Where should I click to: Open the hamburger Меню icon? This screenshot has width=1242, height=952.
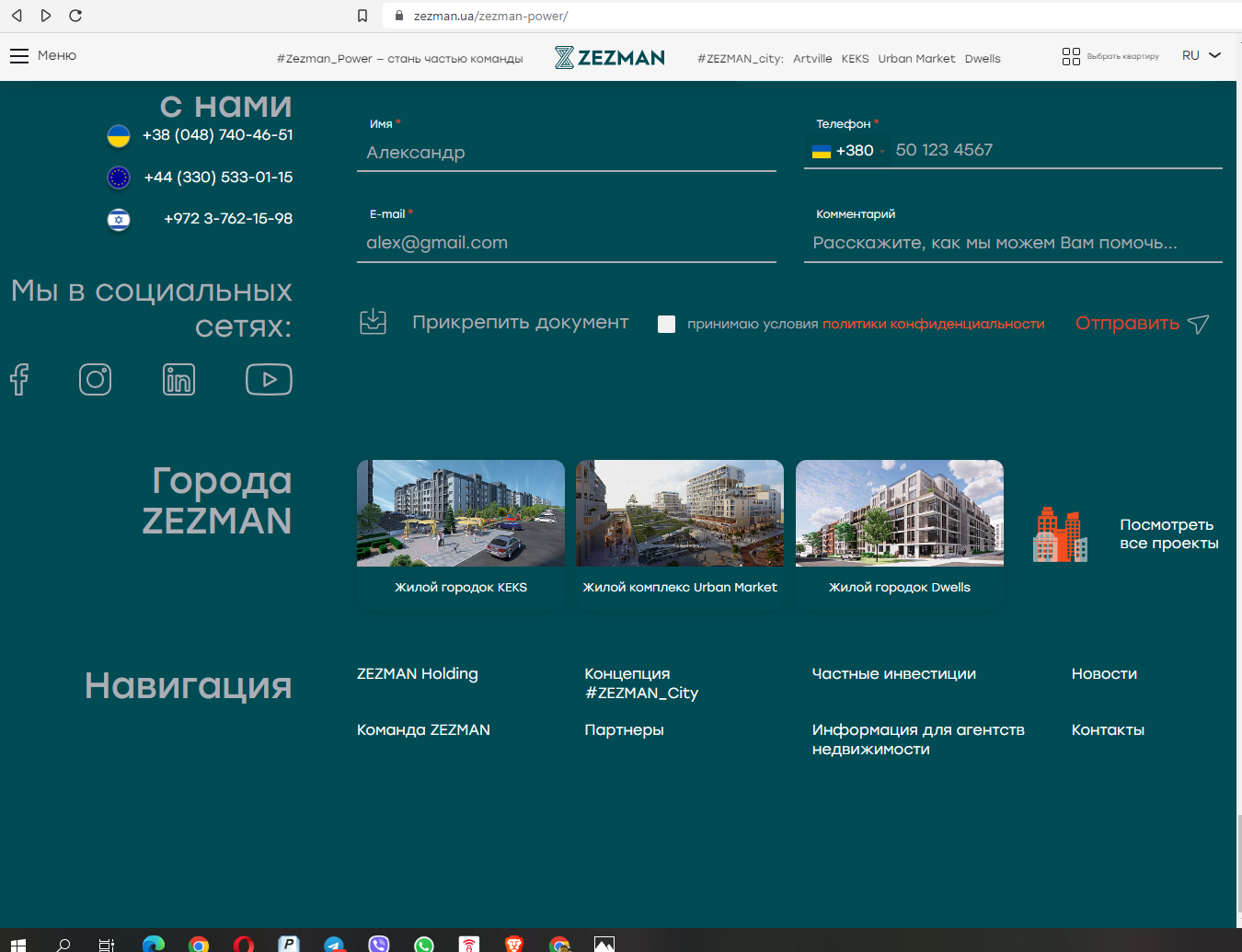pos(19,56)
